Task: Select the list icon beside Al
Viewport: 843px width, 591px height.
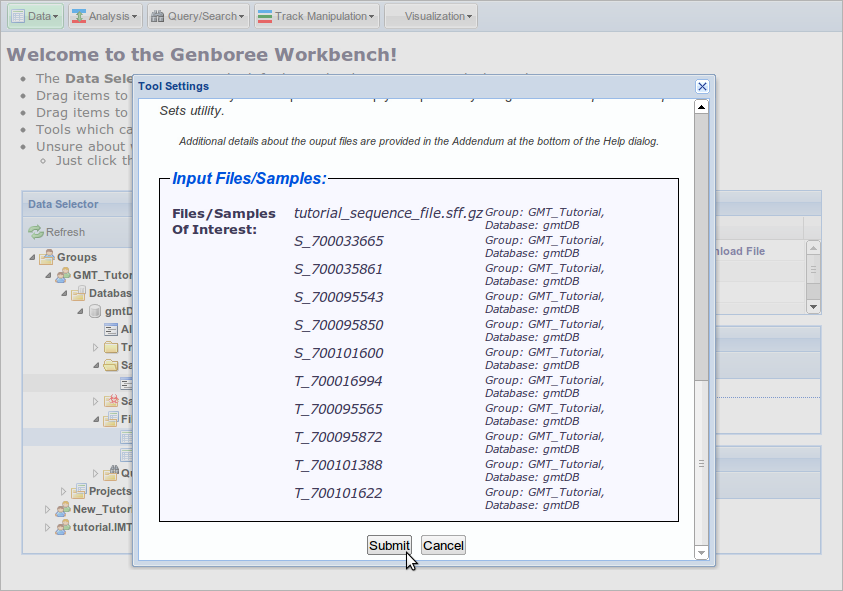Action: click(x=111, y=329)
